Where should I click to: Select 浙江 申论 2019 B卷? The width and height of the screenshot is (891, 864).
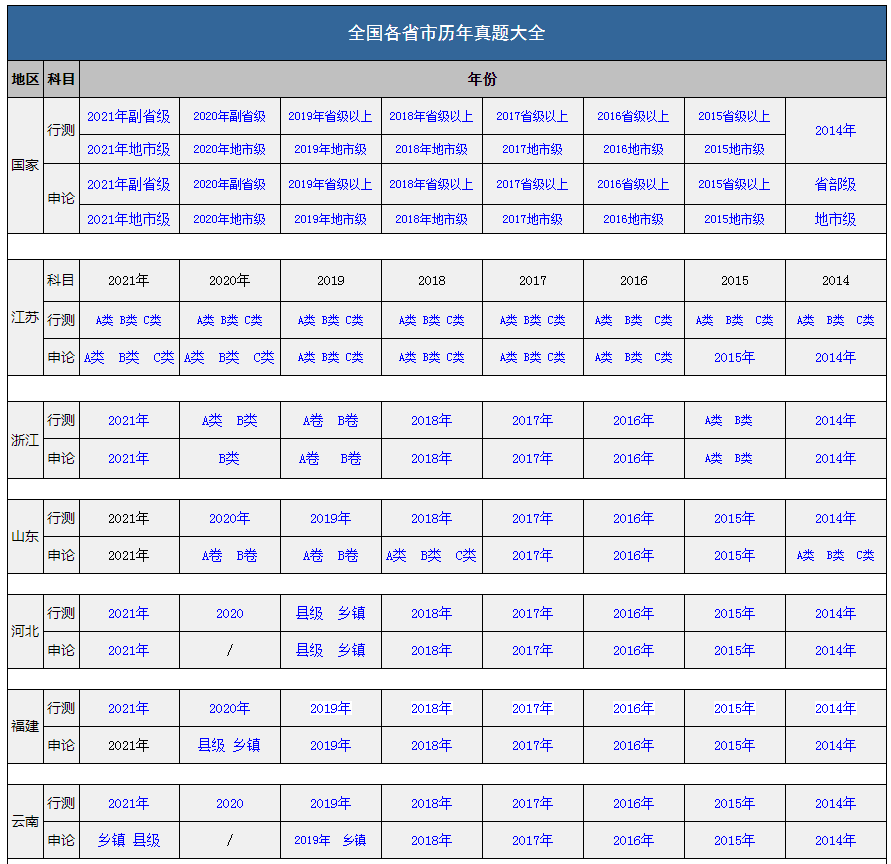[x=351, y=458]
